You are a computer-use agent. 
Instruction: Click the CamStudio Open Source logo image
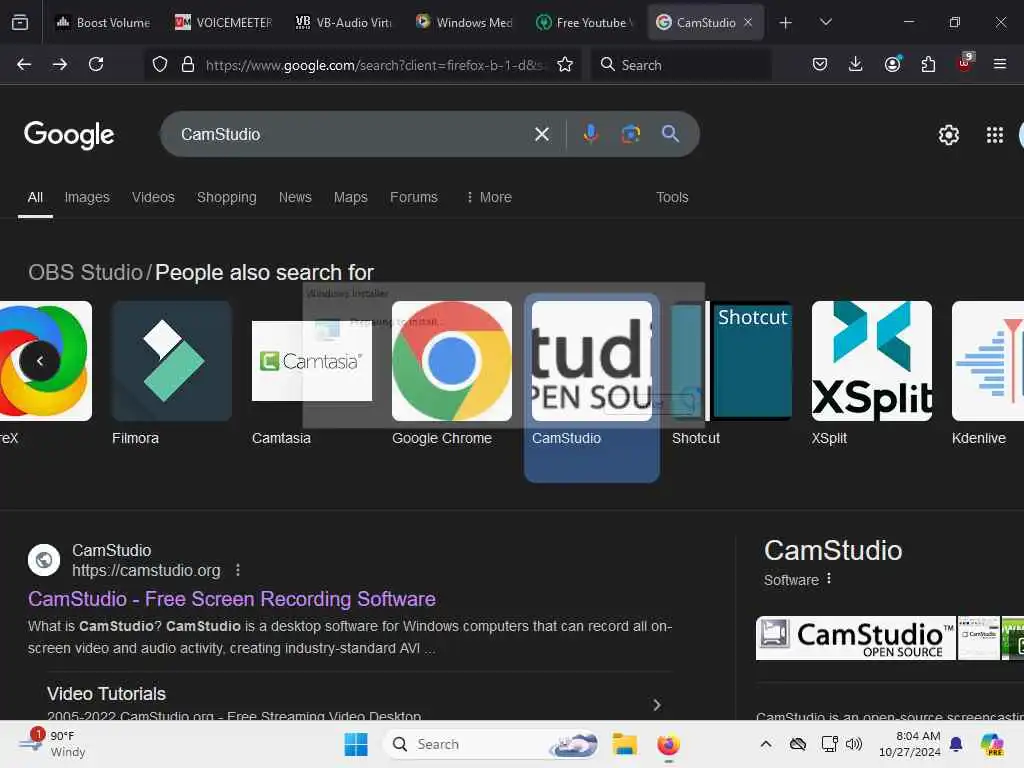(x=856, y=638)
